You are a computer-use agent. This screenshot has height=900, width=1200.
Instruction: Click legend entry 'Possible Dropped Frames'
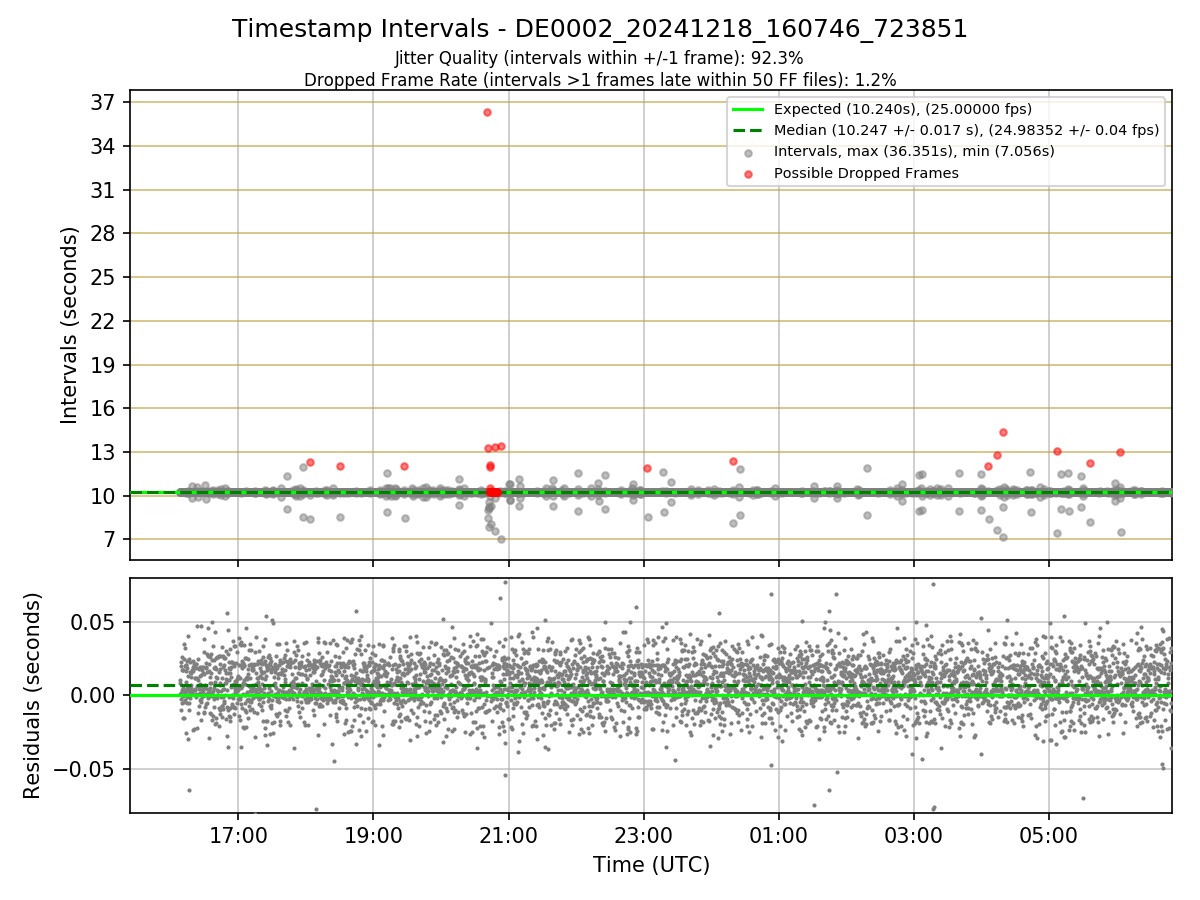(x=866, y=173)
